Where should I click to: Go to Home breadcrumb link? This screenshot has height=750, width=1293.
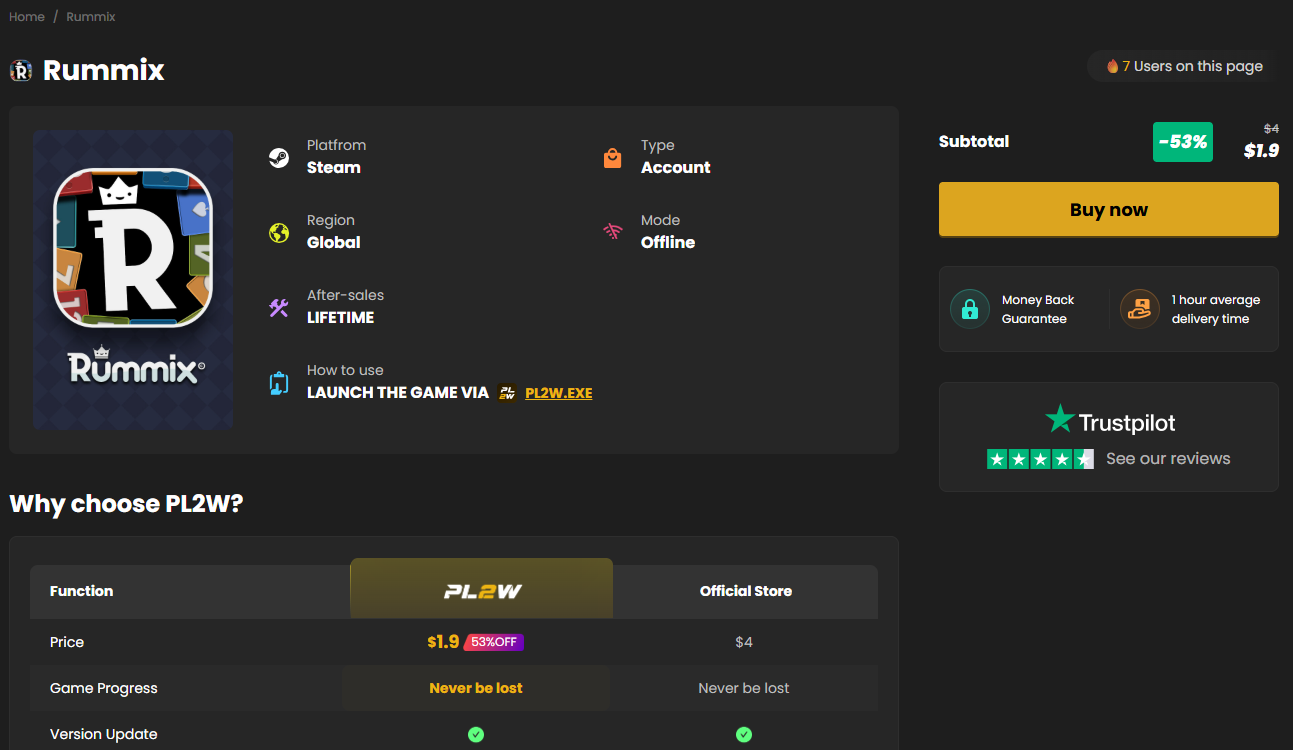click(27, 17)
